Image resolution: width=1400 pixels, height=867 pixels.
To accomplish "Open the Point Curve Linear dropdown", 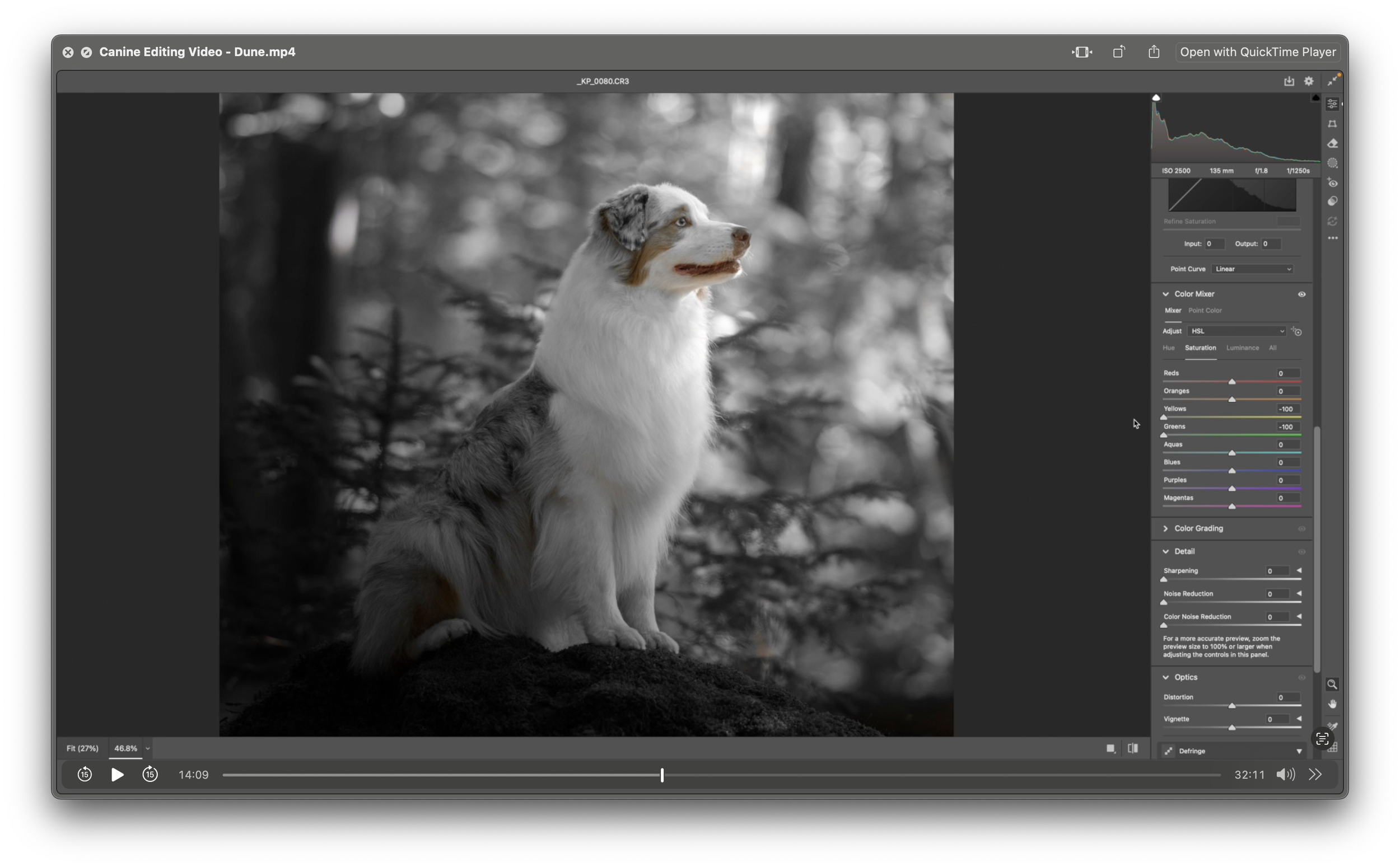I will [x=1253, y=269].
